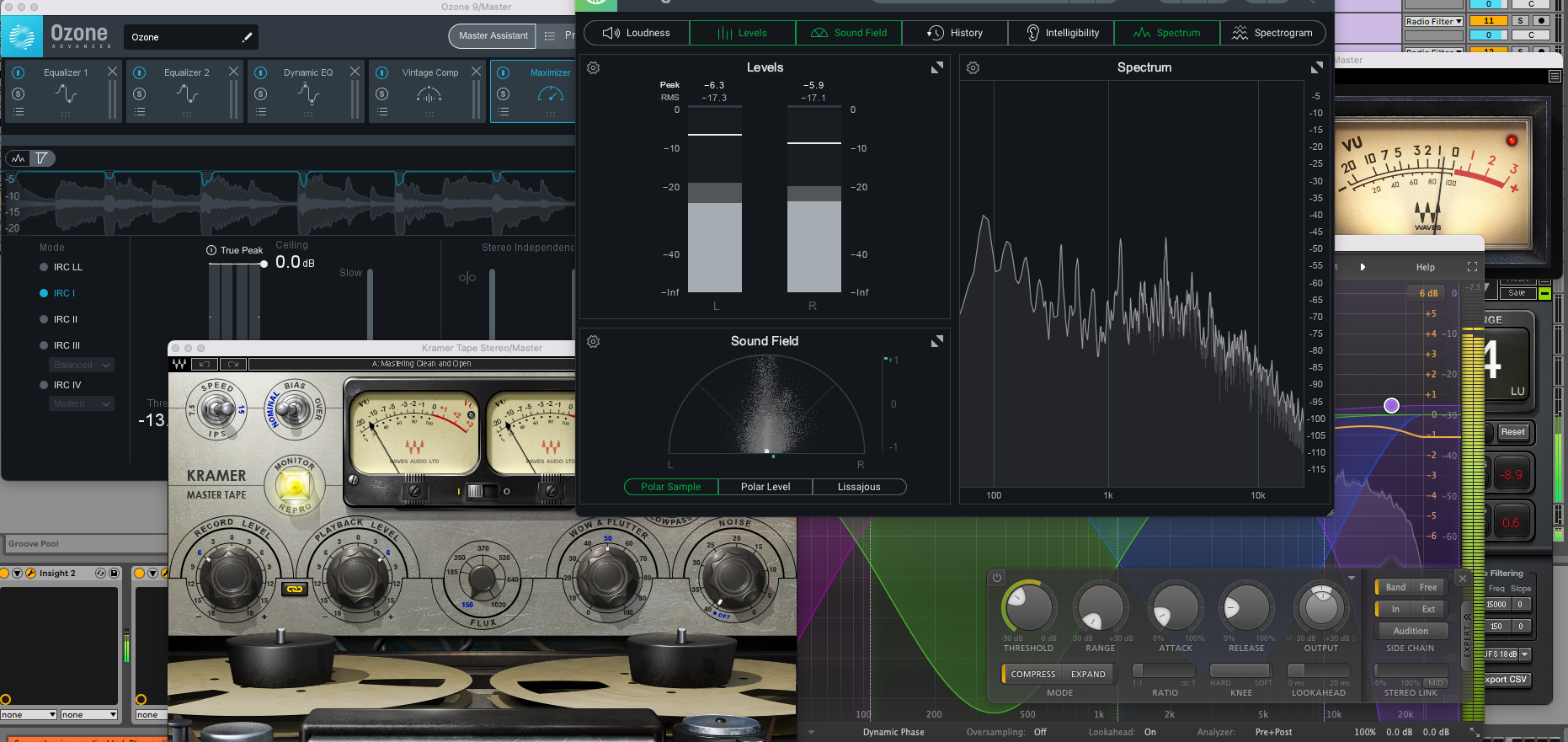Click the Insight 2 hot-swap preset icon

(x=100, y=573)
